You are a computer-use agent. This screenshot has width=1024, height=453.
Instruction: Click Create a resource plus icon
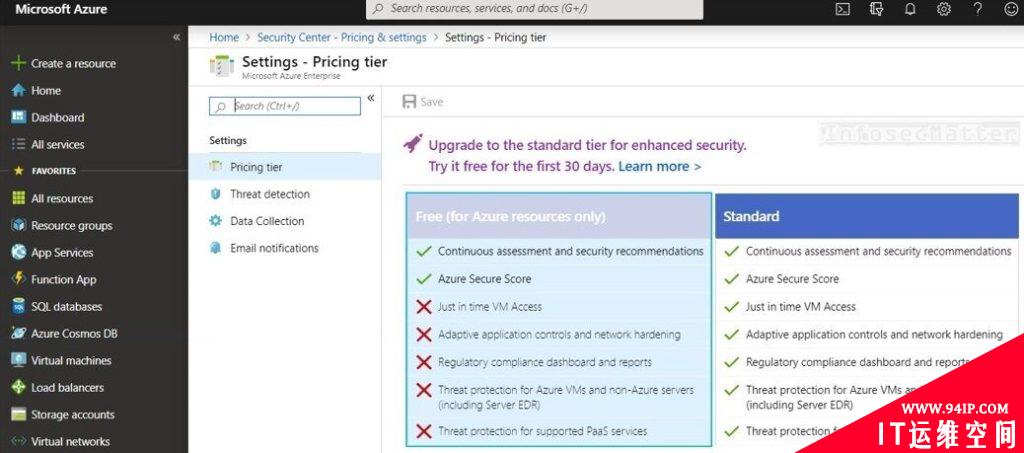(18, 63)
